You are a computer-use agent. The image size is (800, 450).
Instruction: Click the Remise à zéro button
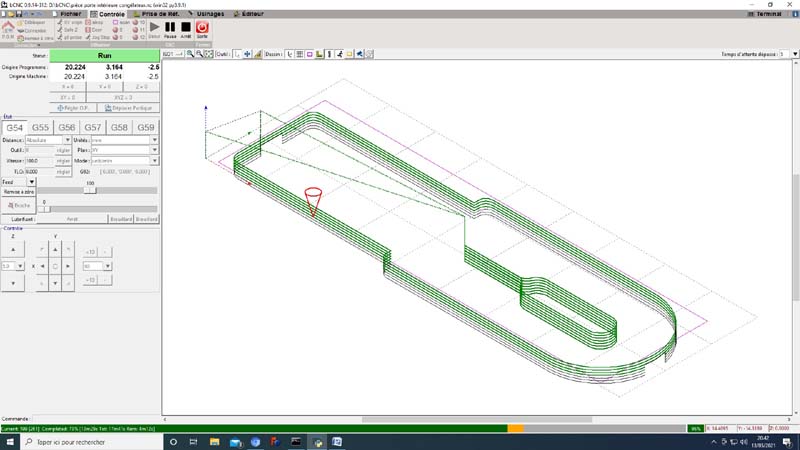tap(18, 190)
